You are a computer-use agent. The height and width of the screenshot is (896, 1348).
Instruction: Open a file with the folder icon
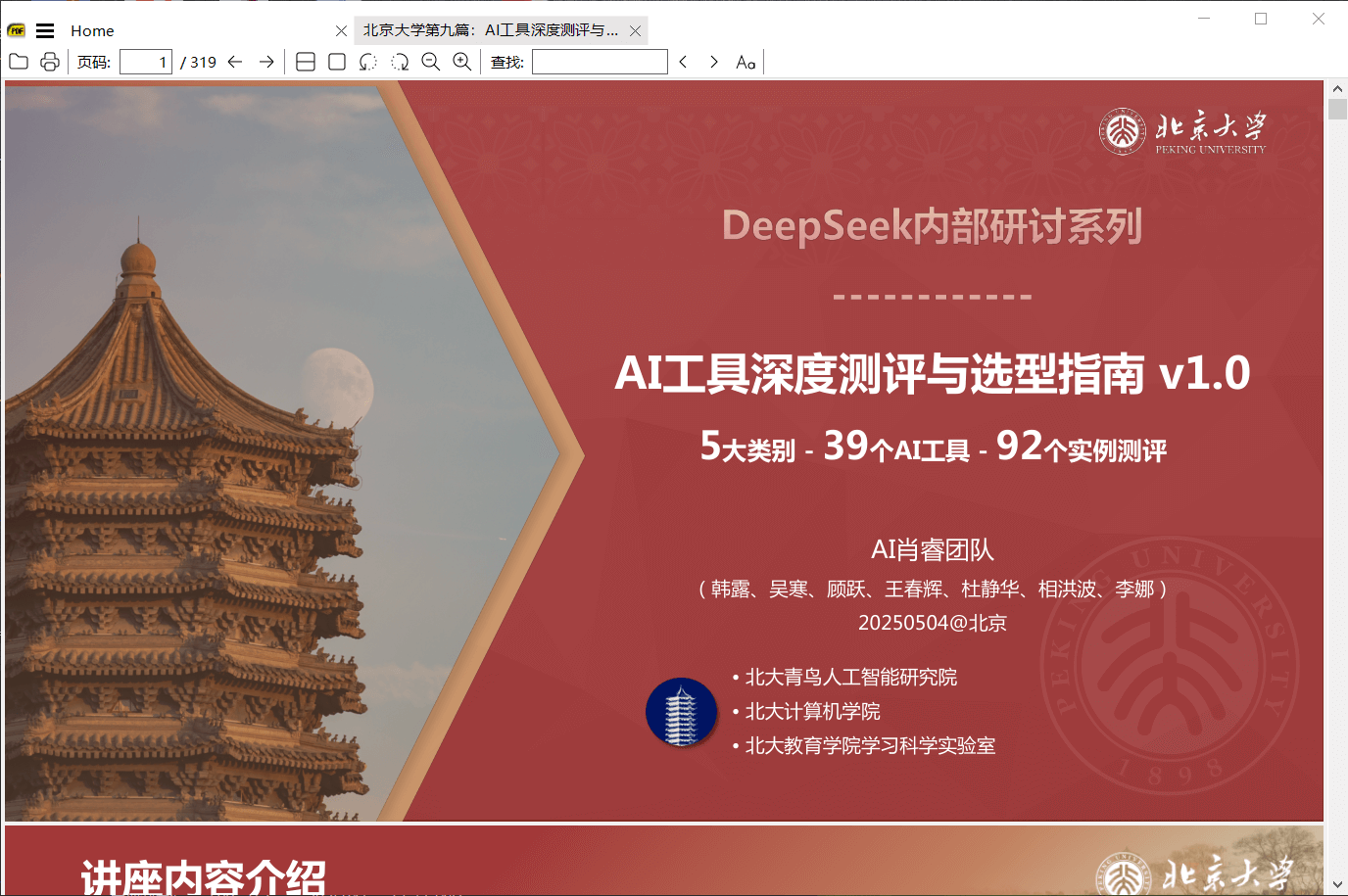pyautogui.click(x=18, y=62)
